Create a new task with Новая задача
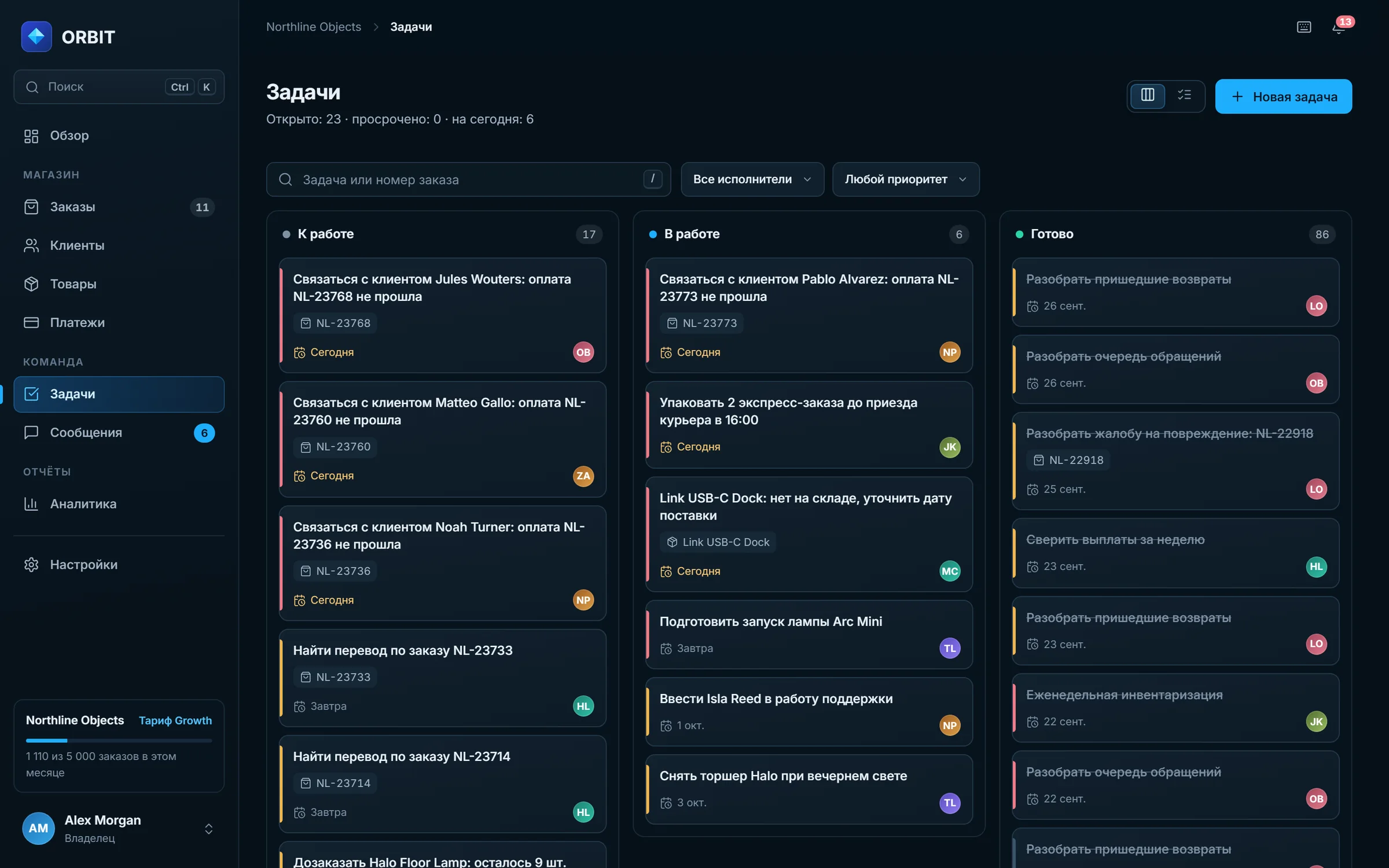The width and height of the screenshot is (1389, 868). click(1284, 96)
